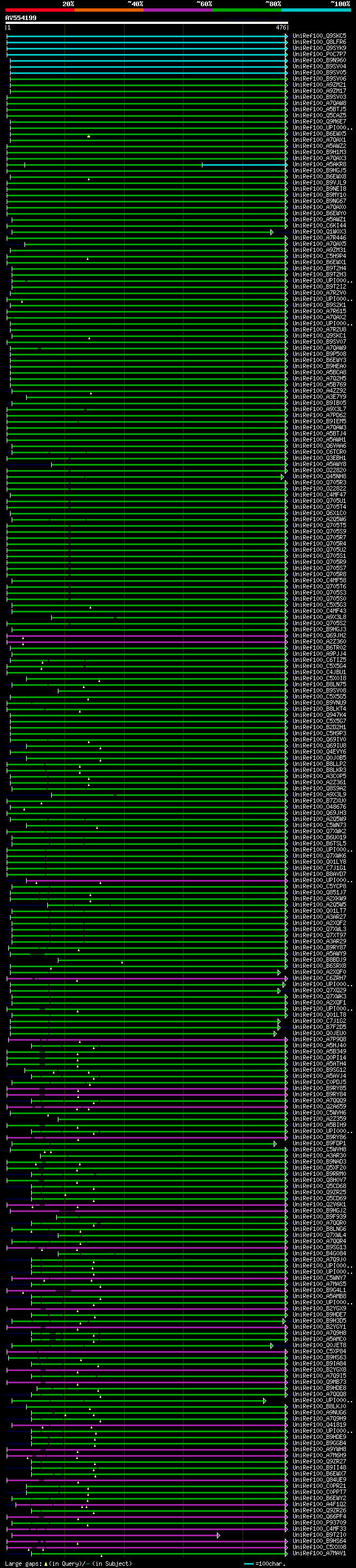Click the shortened green bar for Q1W0X3

pos(142,232)
